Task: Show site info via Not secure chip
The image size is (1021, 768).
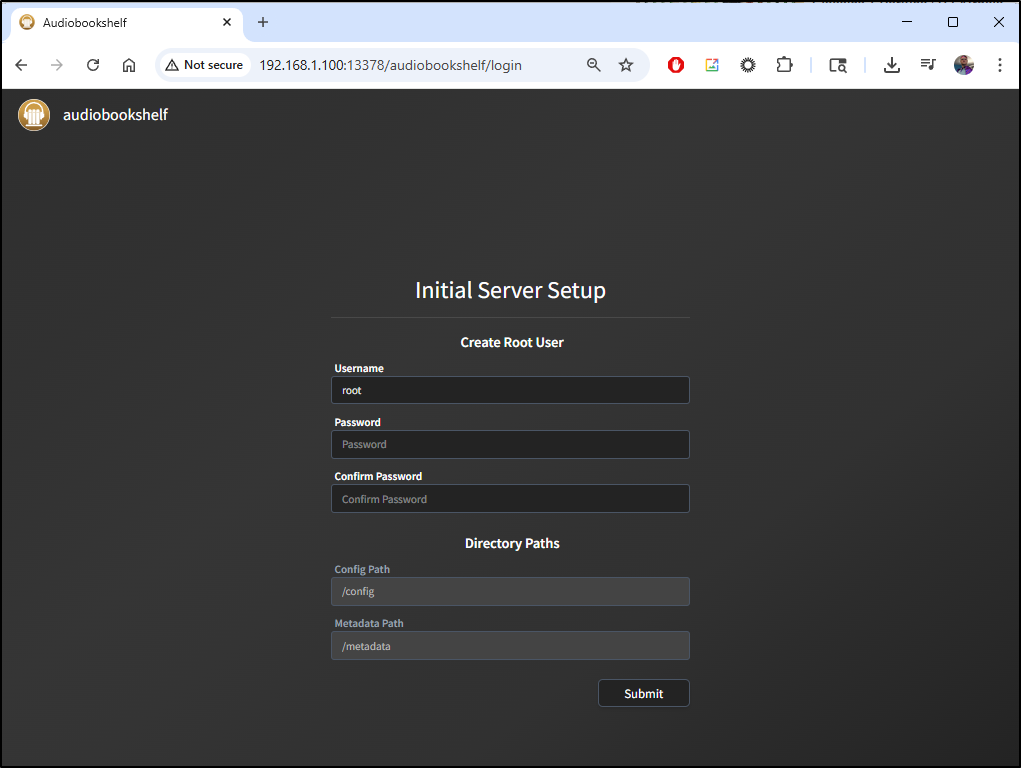Action: point(205,65)
